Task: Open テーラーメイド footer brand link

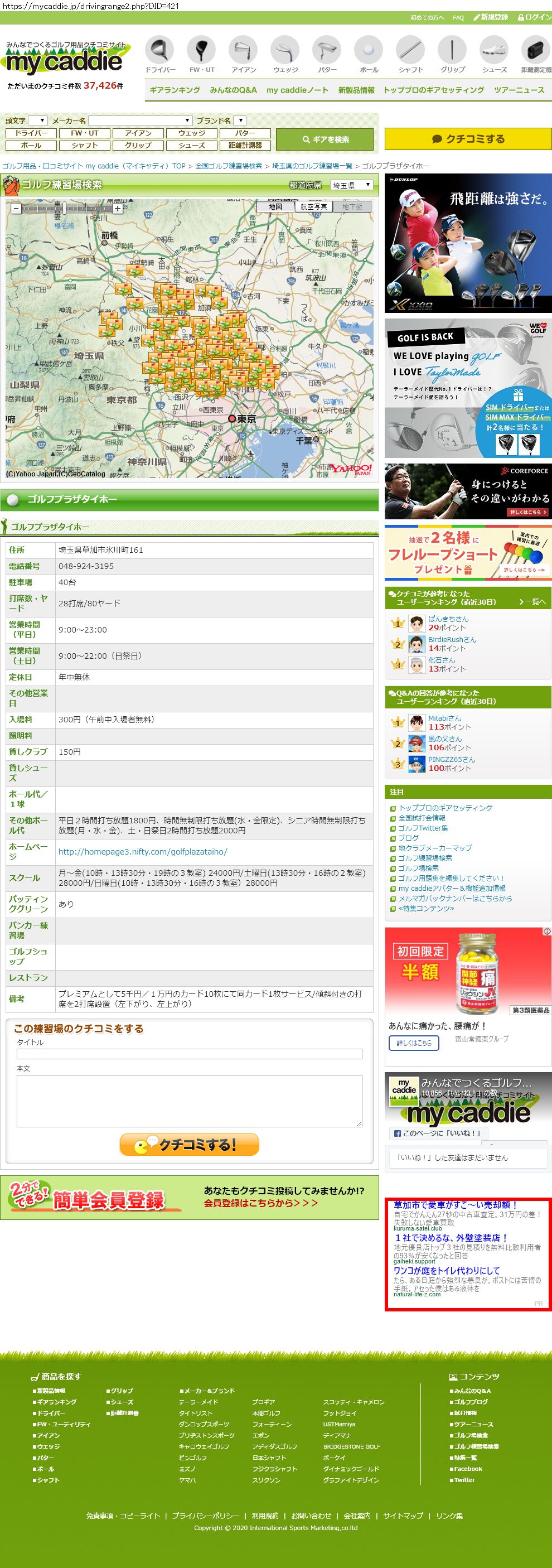Action: click(198, 1402)
